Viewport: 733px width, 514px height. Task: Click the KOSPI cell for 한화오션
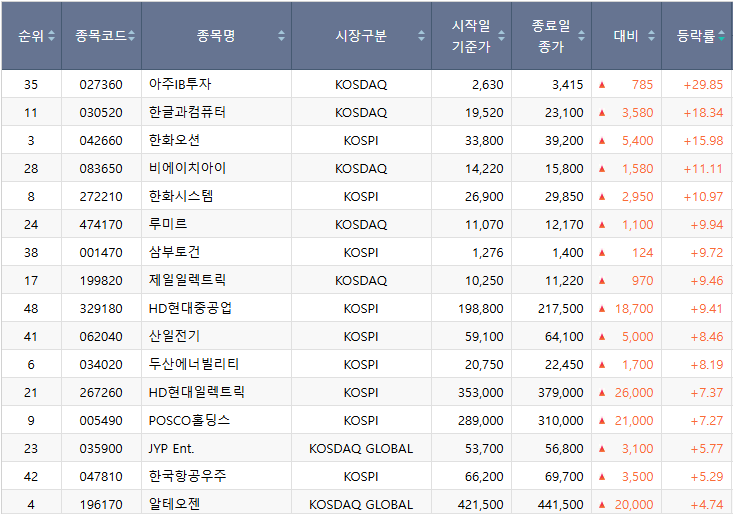tap(361, 141)
